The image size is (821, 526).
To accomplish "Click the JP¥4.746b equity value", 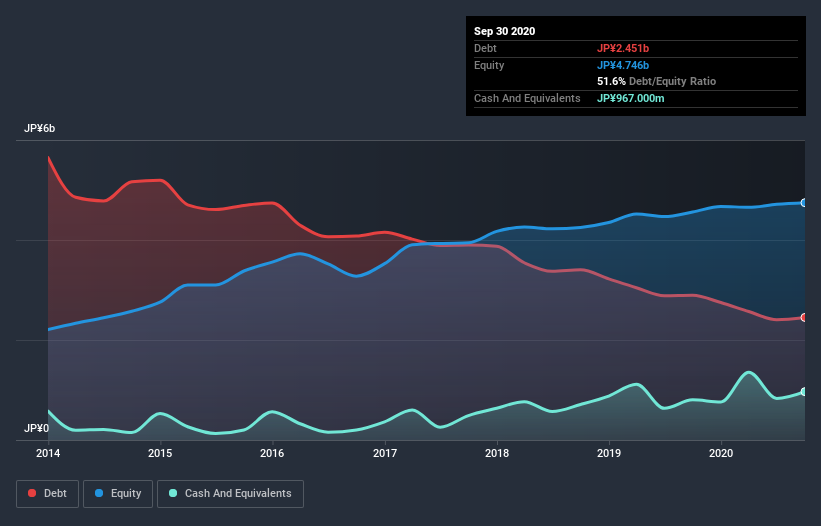I will (623, 65).
